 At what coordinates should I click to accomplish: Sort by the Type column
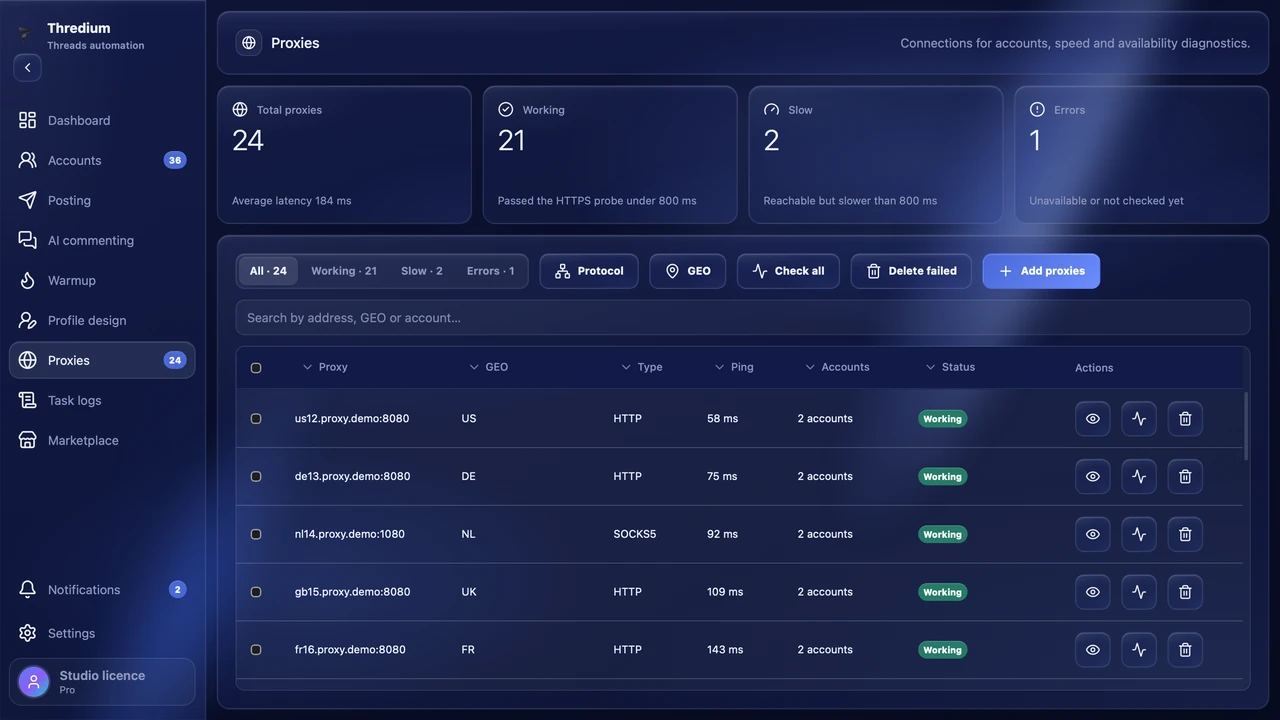(641, 367)
